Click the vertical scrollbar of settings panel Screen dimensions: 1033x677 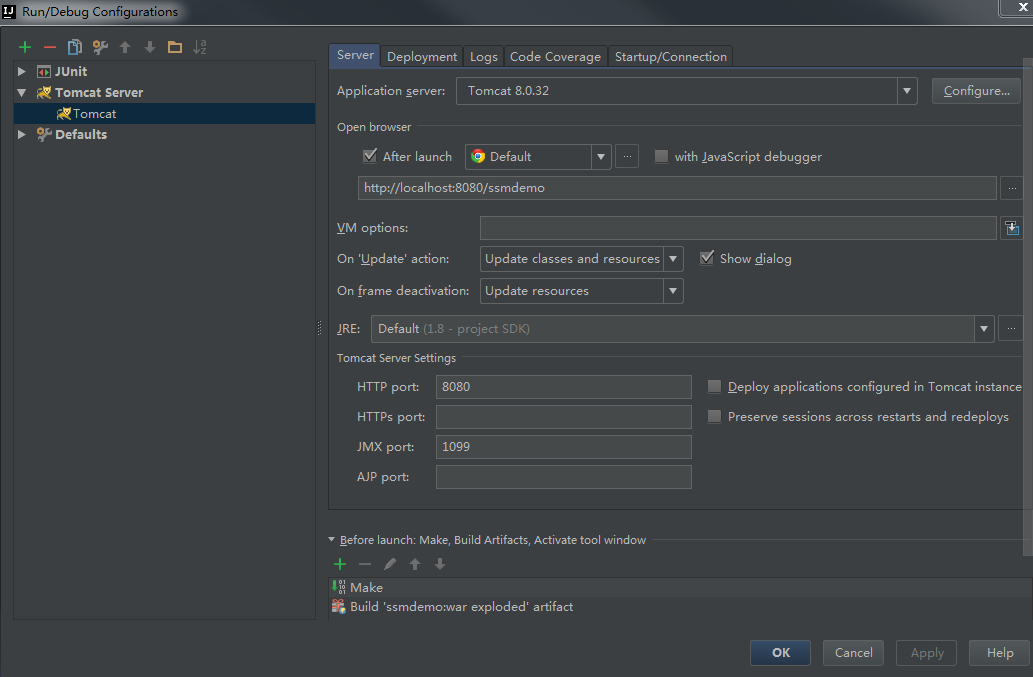pyautogui.click(x=1028, y=306)
